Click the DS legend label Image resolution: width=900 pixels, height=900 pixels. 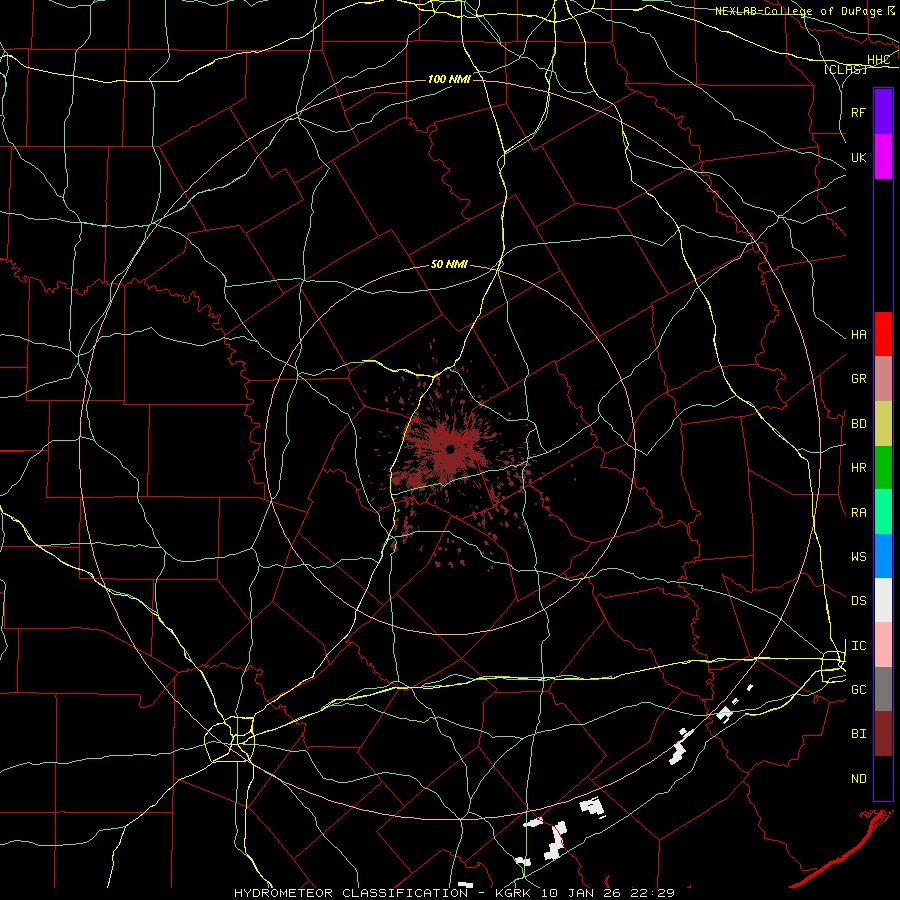click(858, 601)
